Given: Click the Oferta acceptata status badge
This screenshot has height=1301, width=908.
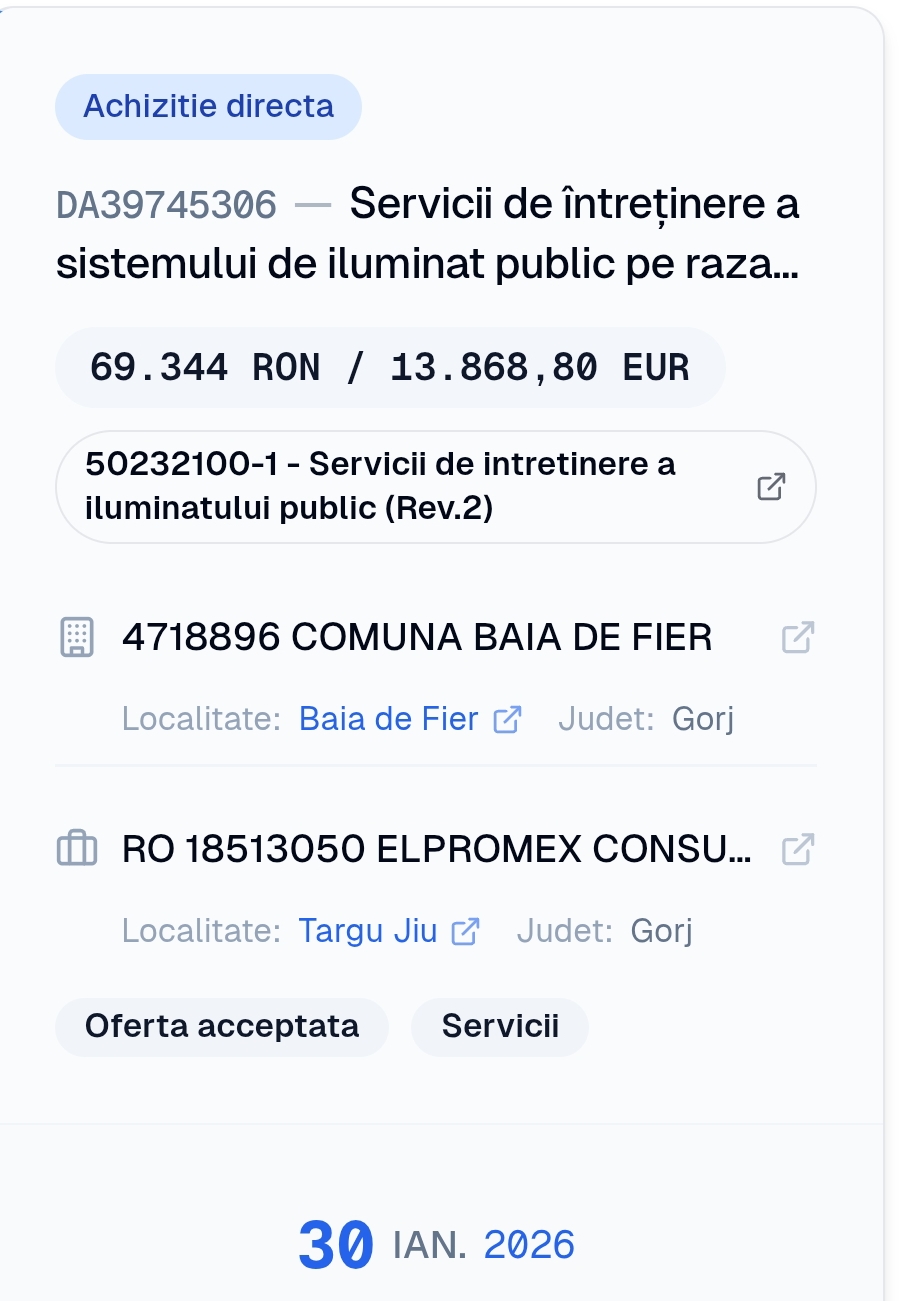Looking at the screenshot, I should [222, 1026].
